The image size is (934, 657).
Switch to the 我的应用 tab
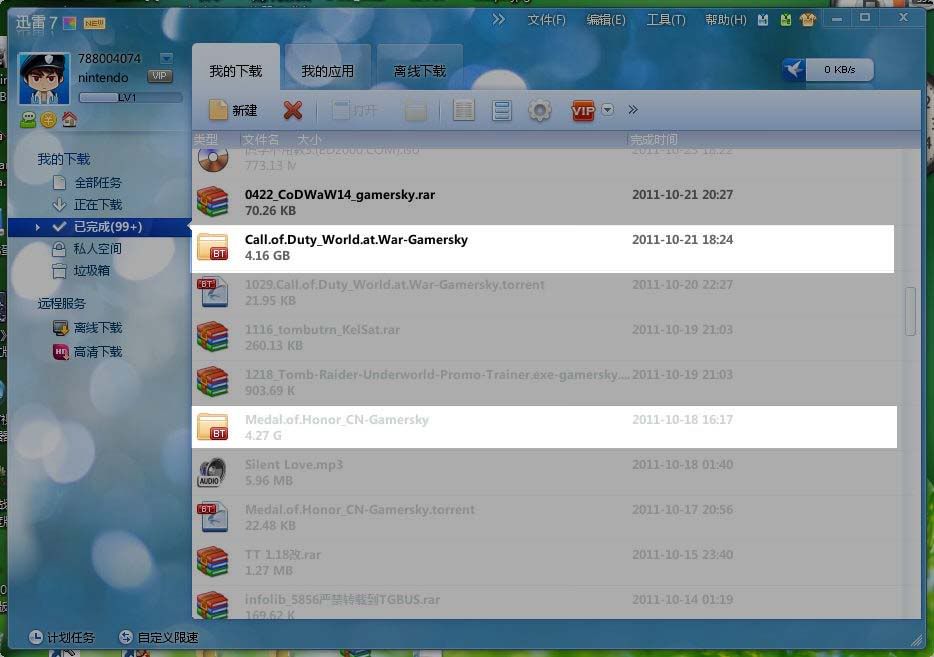click(328, 71)
